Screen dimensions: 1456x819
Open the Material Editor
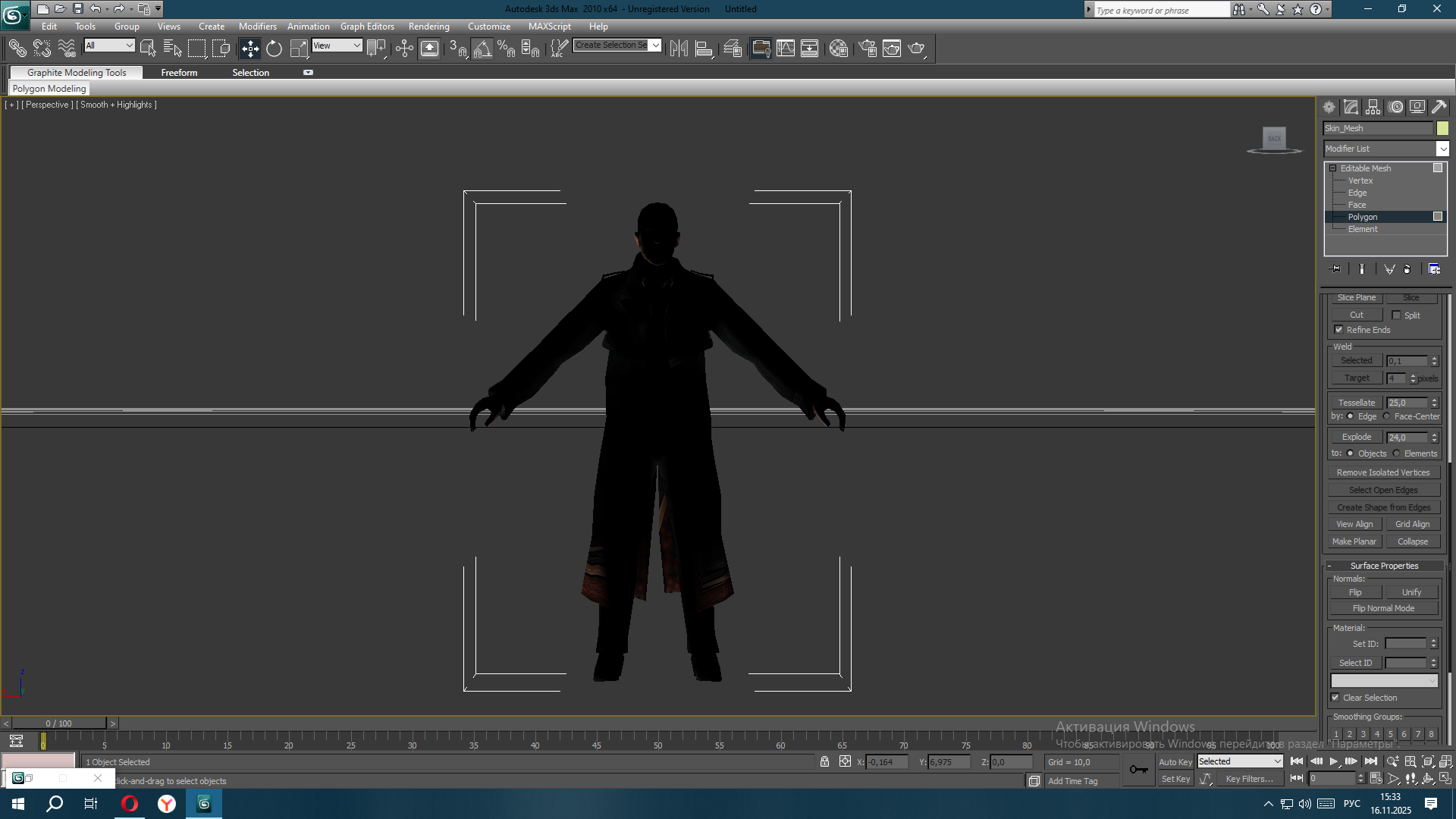[838, 49]
